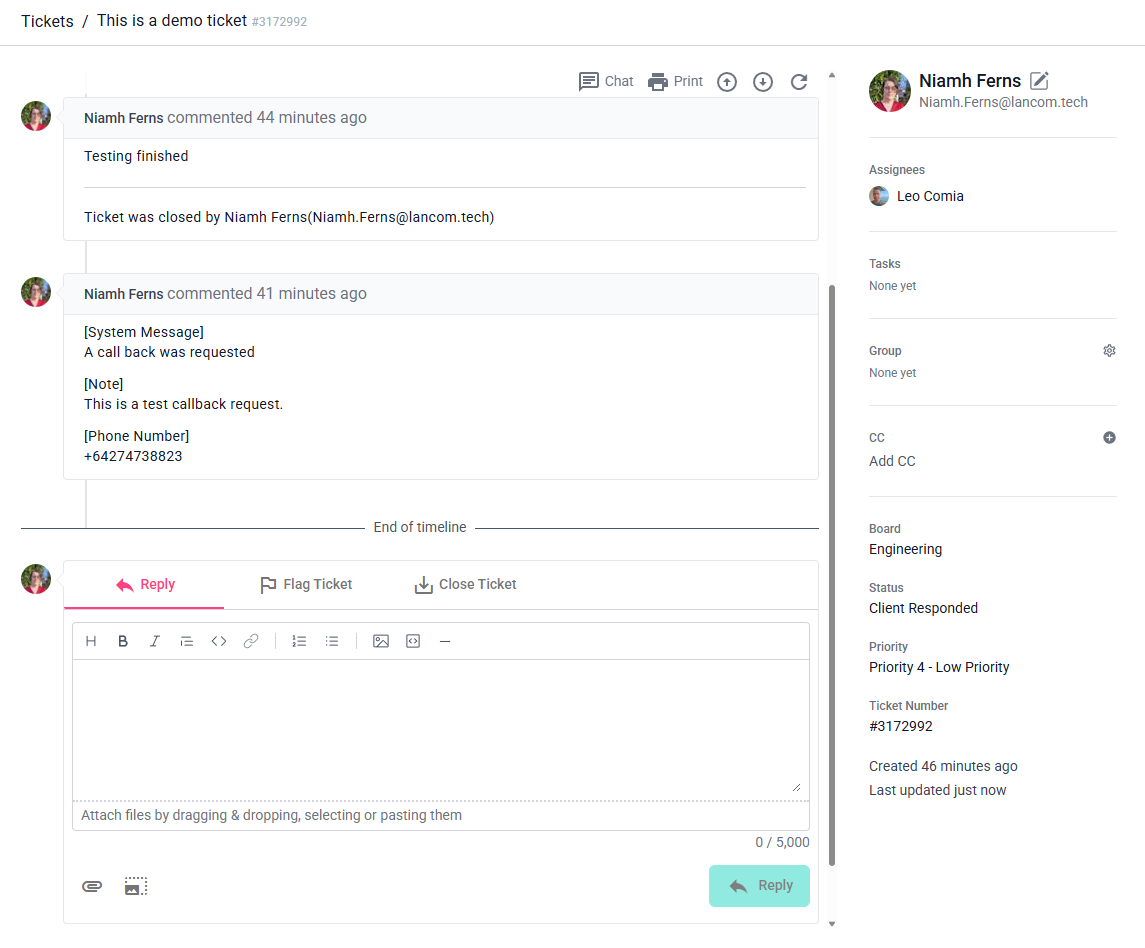Click Add CC link
The height and width of the screenshot is (948, 1145).
click(892, 461)
